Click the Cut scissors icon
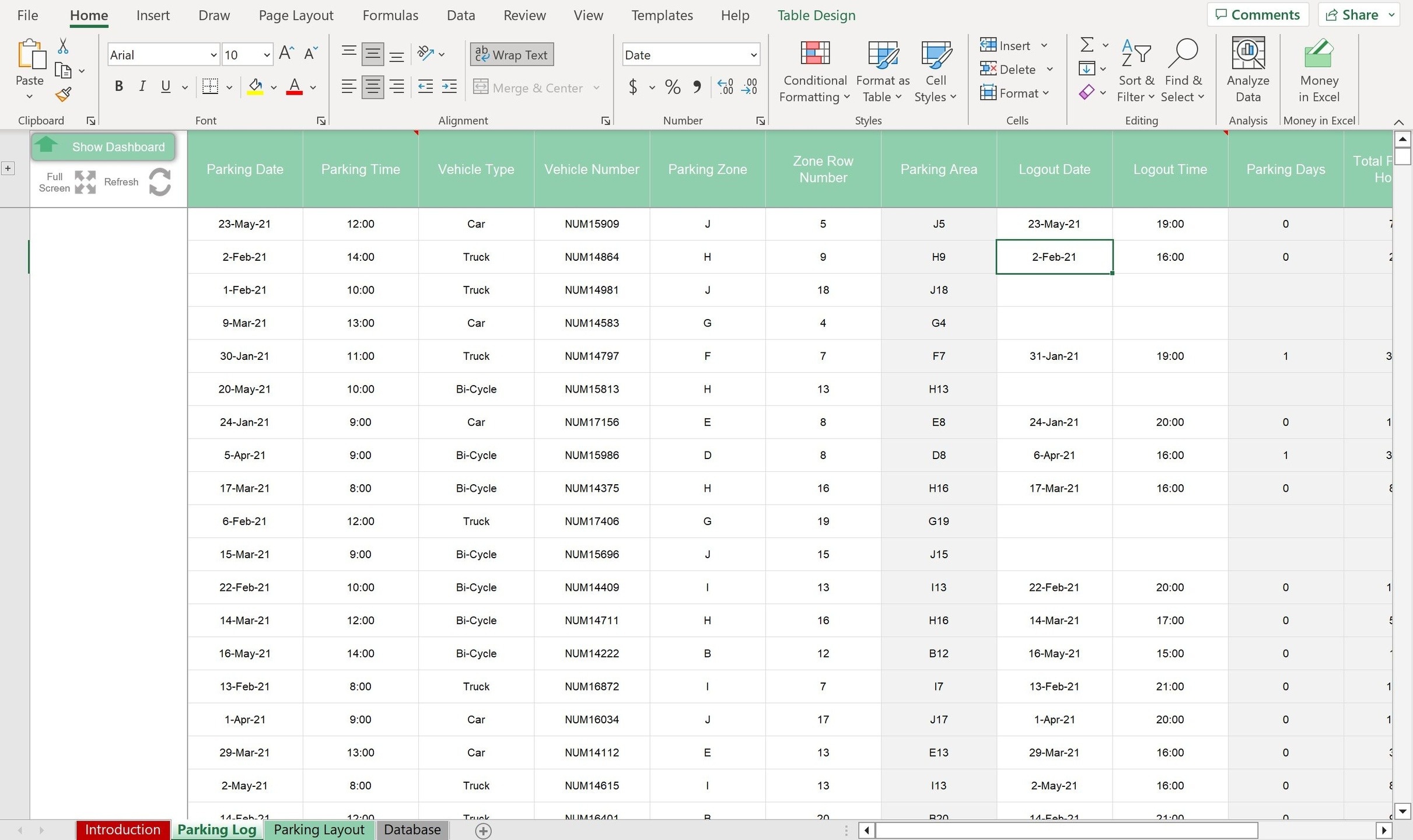This screenshot has width=1413, height=840. point(63,46)
